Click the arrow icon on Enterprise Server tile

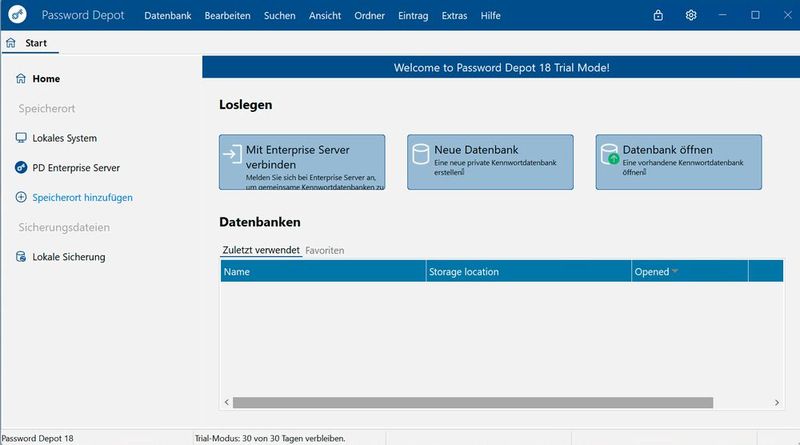[x=232, y=154]
